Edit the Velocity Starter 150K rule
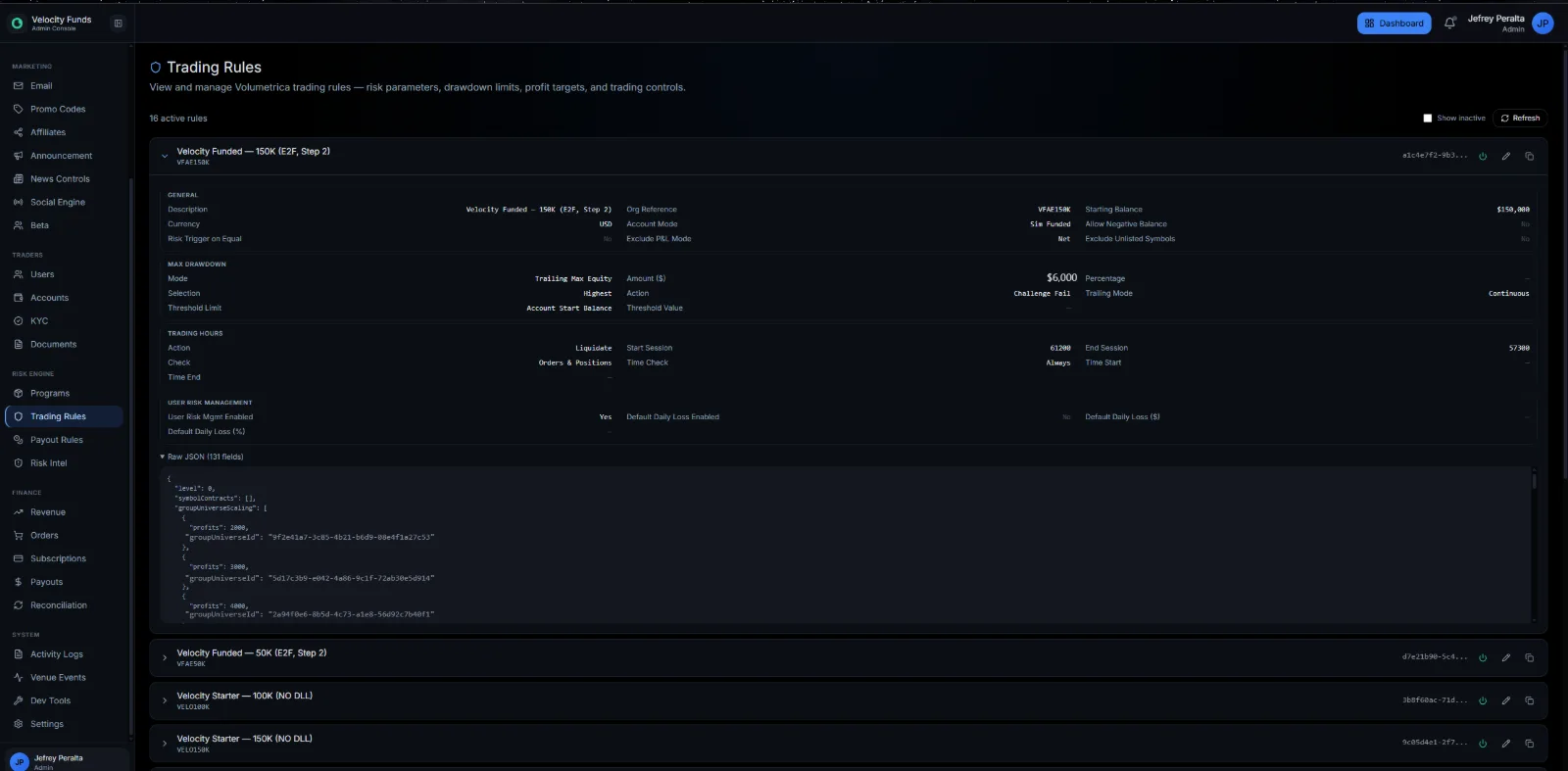The height and width of the screenshot is (771, 1568). (x=1506, y=744)
